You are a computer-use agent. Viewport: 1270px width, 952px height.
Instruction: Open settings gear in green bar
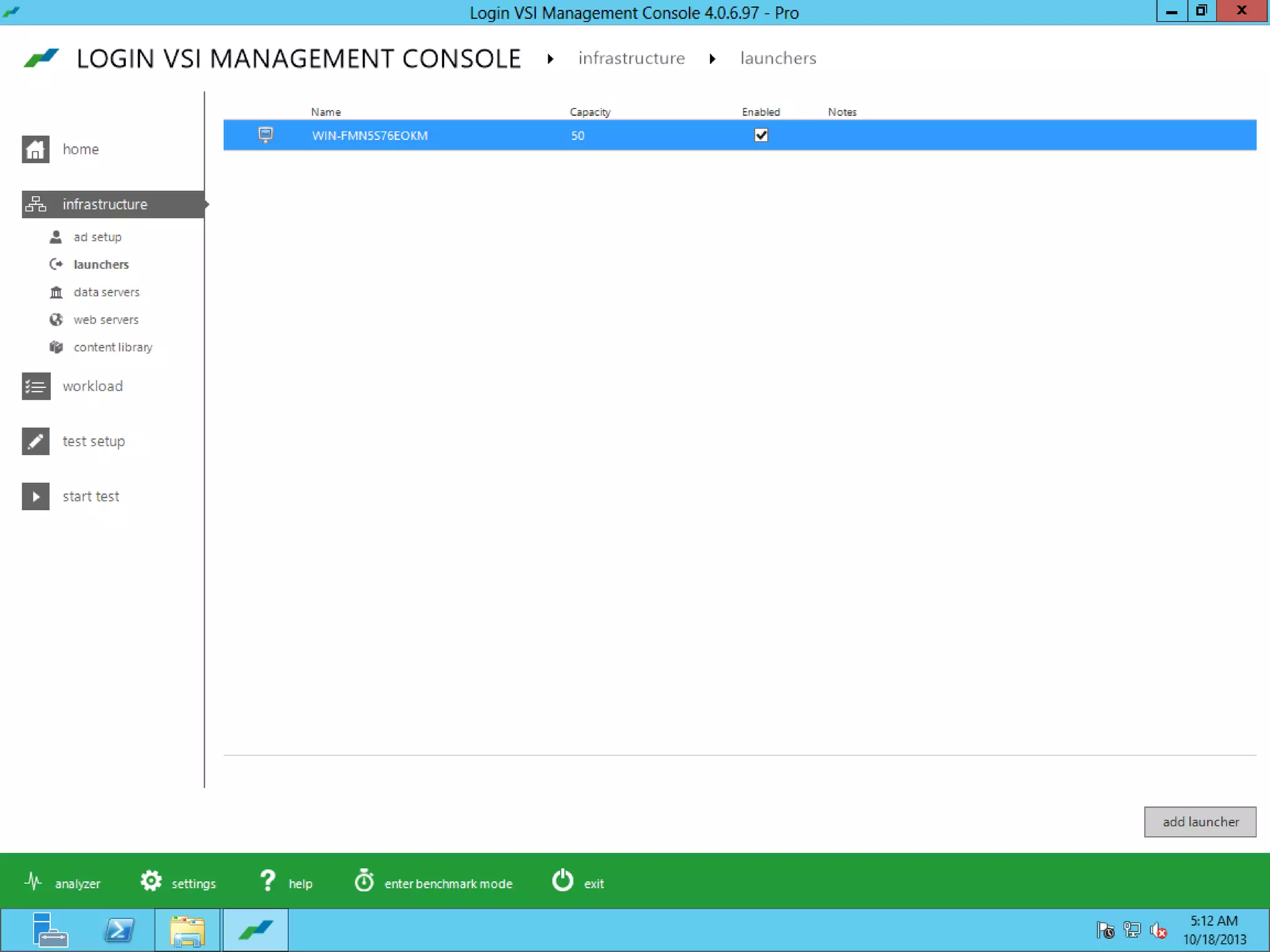click(x=151, y=881)
